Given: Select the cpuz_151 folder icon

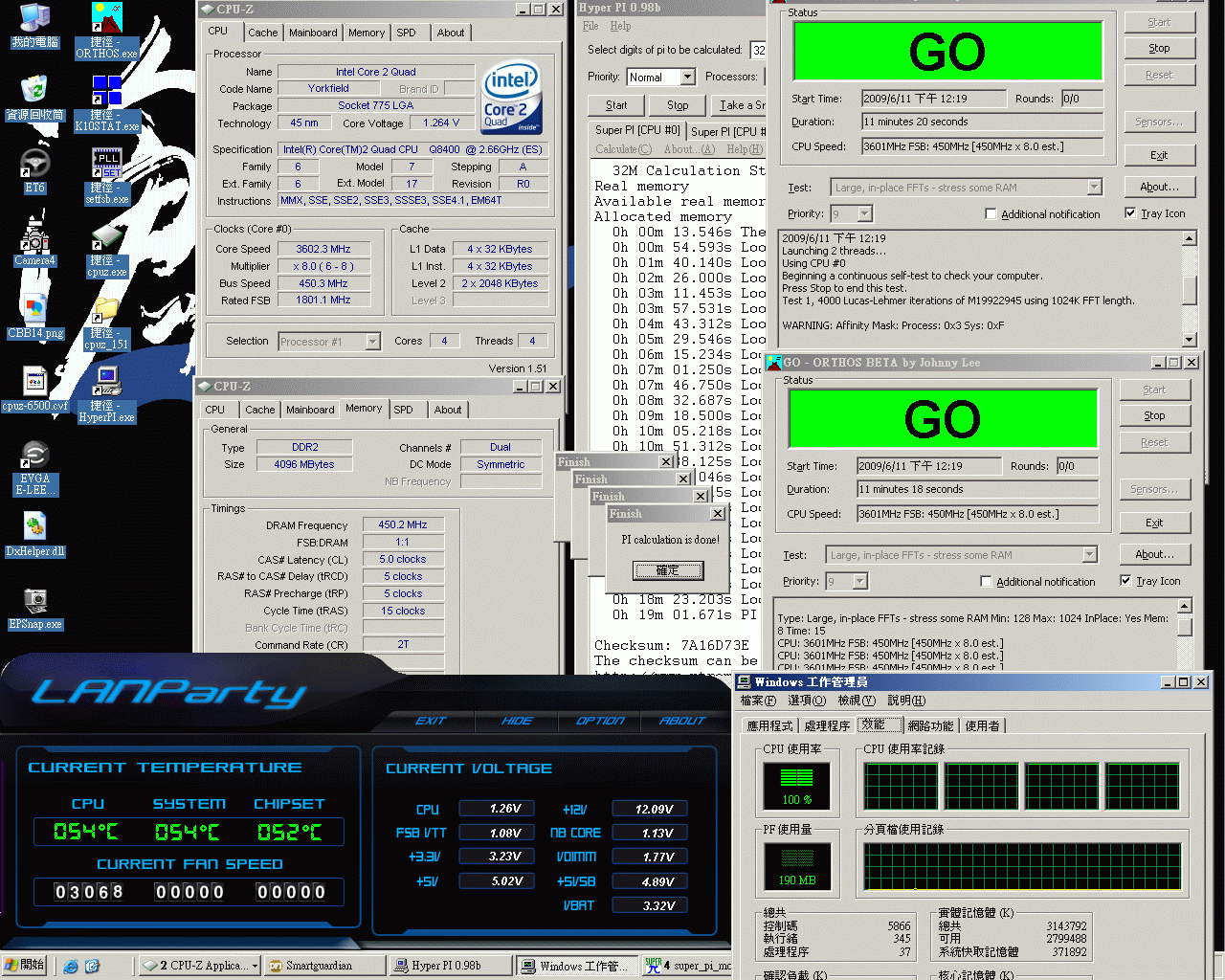Looking at the screenshot, I should 106,322.
